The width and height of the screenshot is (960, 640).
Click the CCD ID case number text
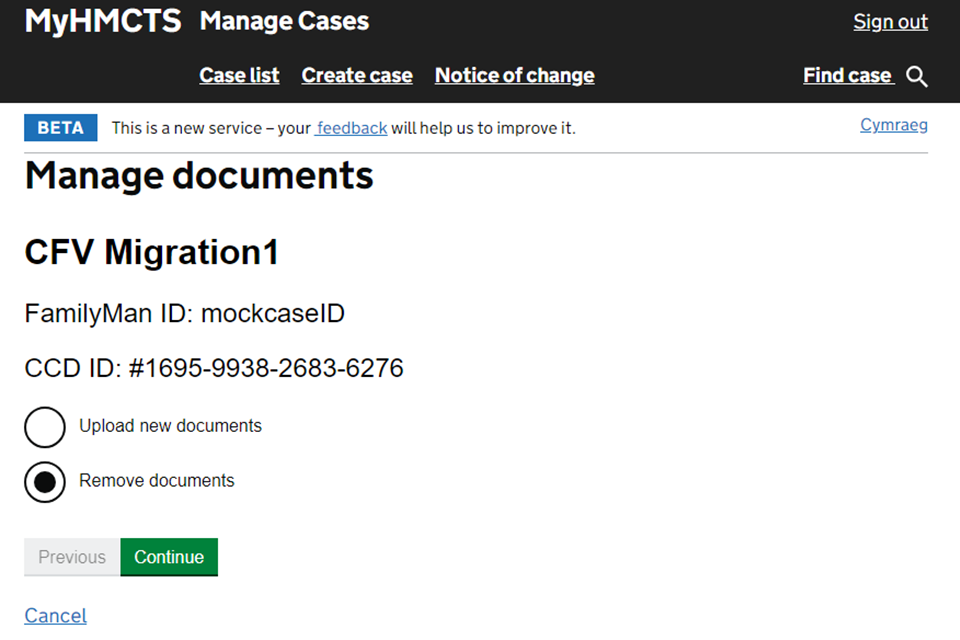[214, 369]
